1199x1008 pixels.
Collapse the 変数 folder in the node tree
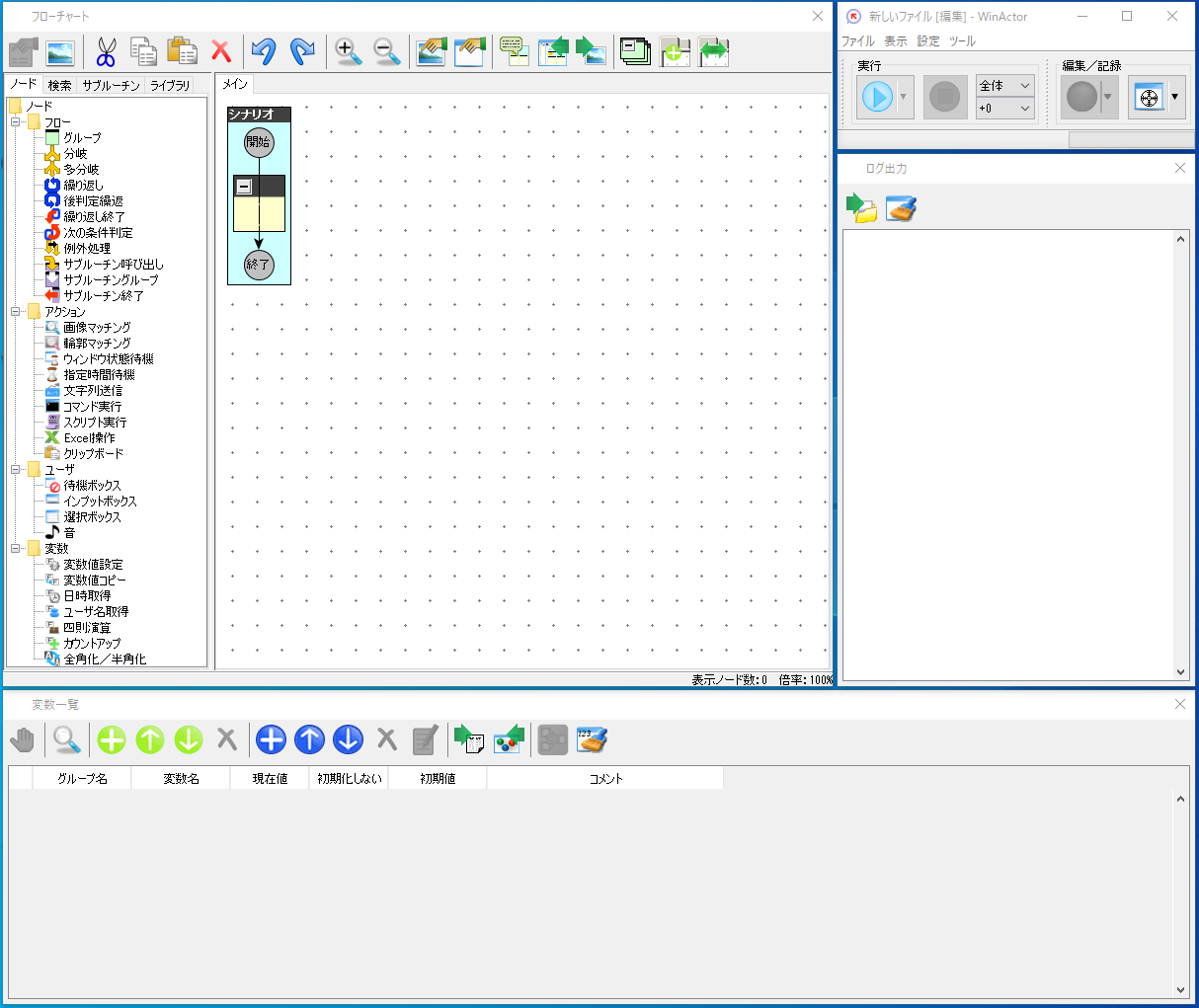[16, 549]
